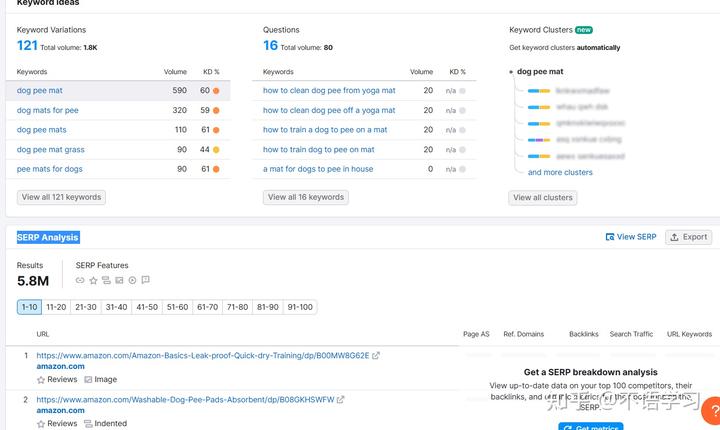Click the fourth cluster bar with purple segment
Screen dimensions: 720x430
coord(539,140)
